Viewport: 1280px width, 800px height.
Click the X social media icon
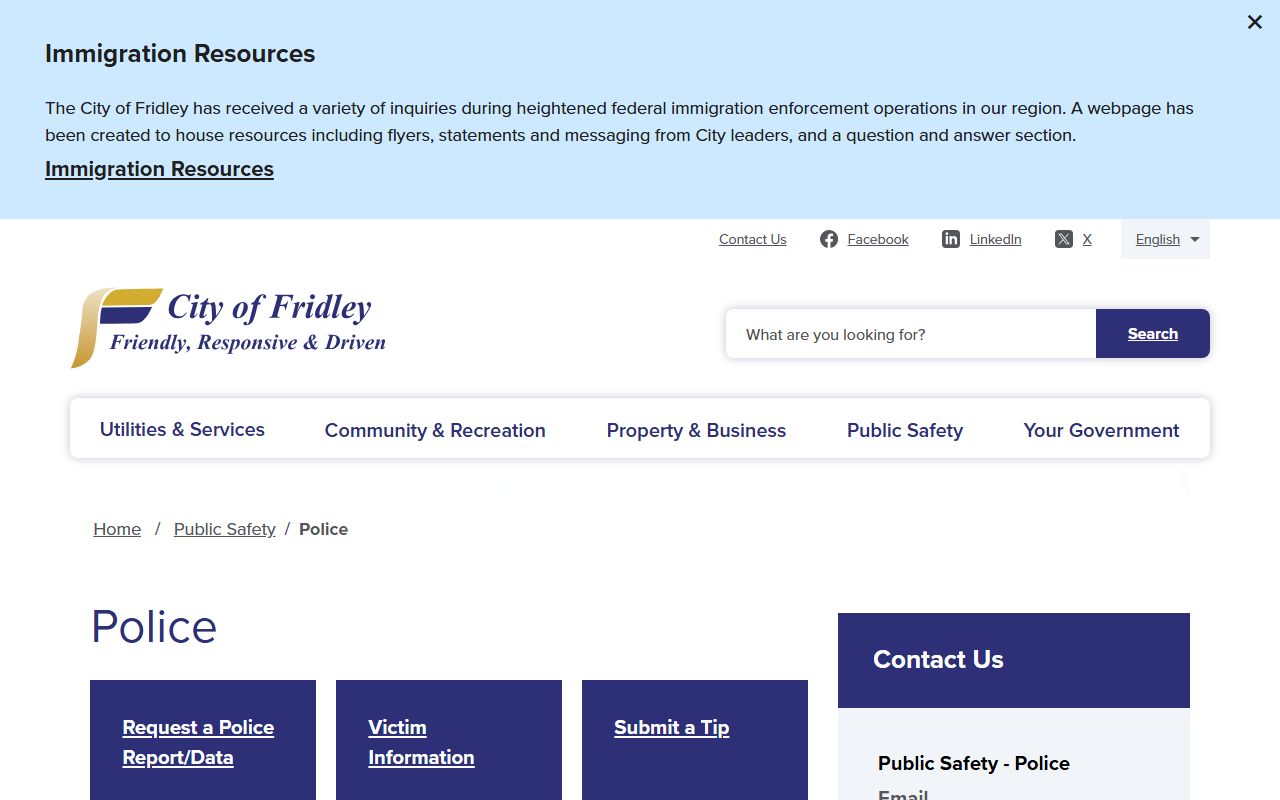point(1064,239)
